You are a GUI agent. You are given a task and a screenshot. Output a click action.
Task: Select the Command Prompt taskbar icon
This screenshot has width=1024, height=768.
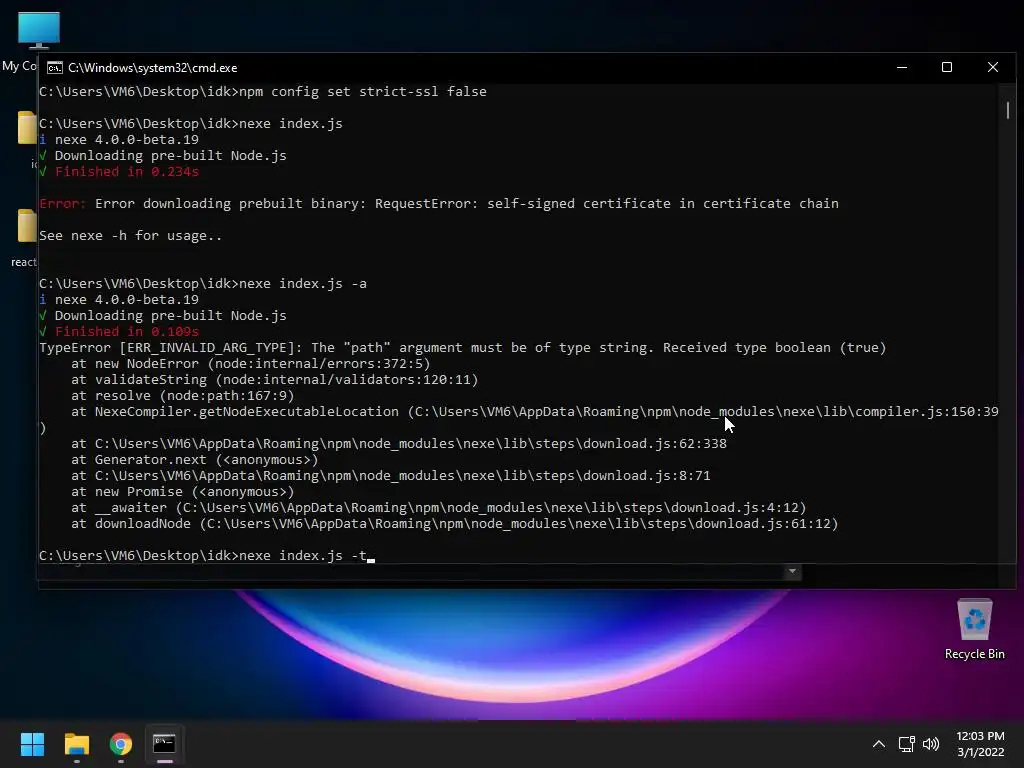pyautogui.click(x=164, y=744)
